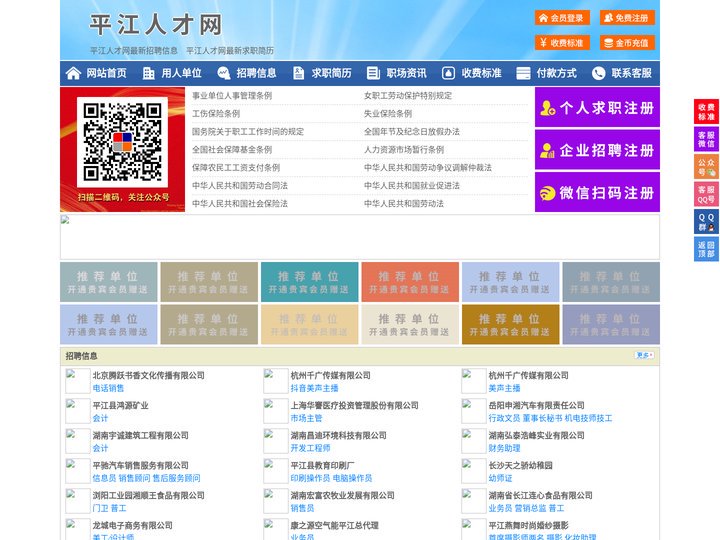The image size is (720, 540).
Task: Open the 电话销售 job link
Action: (108, 388)
